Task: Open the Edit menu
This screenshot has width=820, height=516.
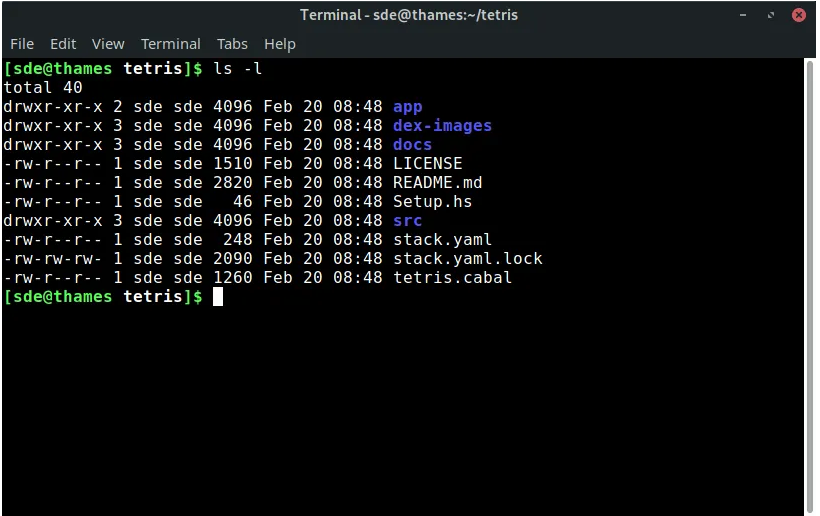Action: click(63, 44)
